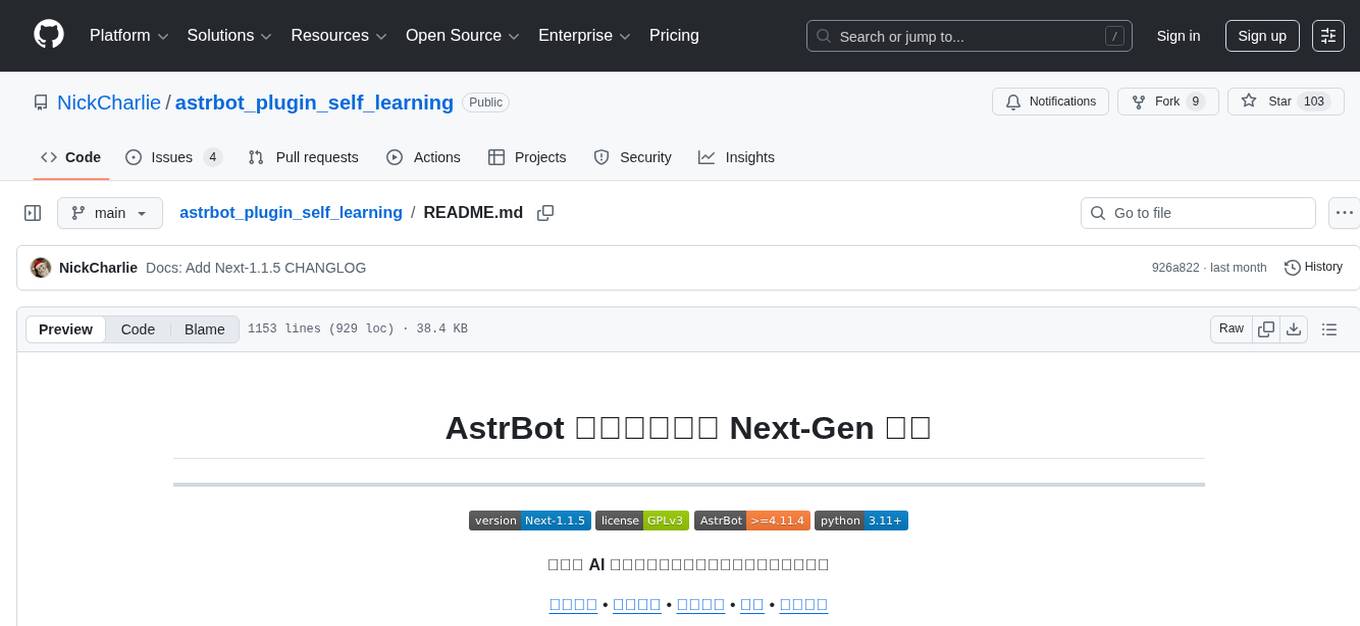The image size is (1360, 626).
Task: Download the raw README.md file
Action: coord(1294,328)
